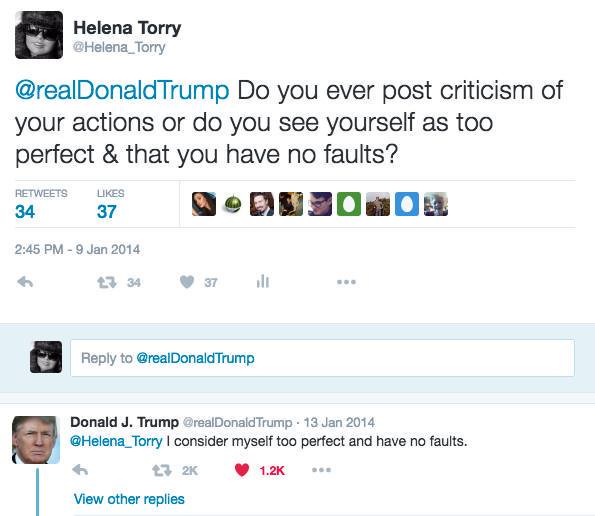Click the green egg avatar among likers
The width and height of the screenshot is (600, 516).
[x=348, y=204]
